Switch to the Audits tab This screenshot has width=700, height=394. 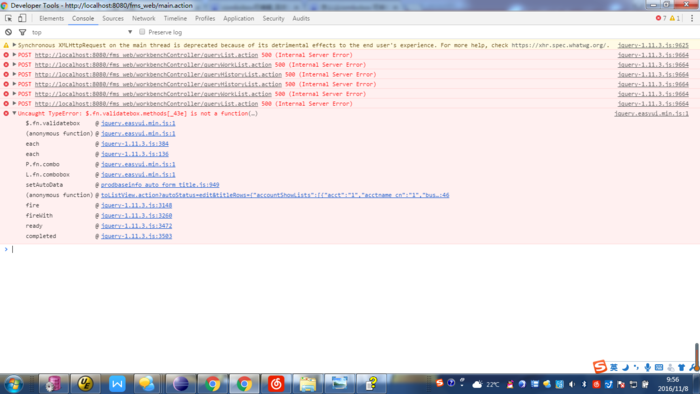[301, 18]
